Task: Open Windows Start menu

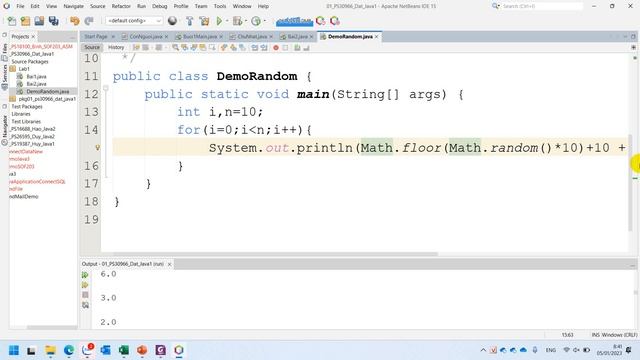Action: [x=13, y=350]
